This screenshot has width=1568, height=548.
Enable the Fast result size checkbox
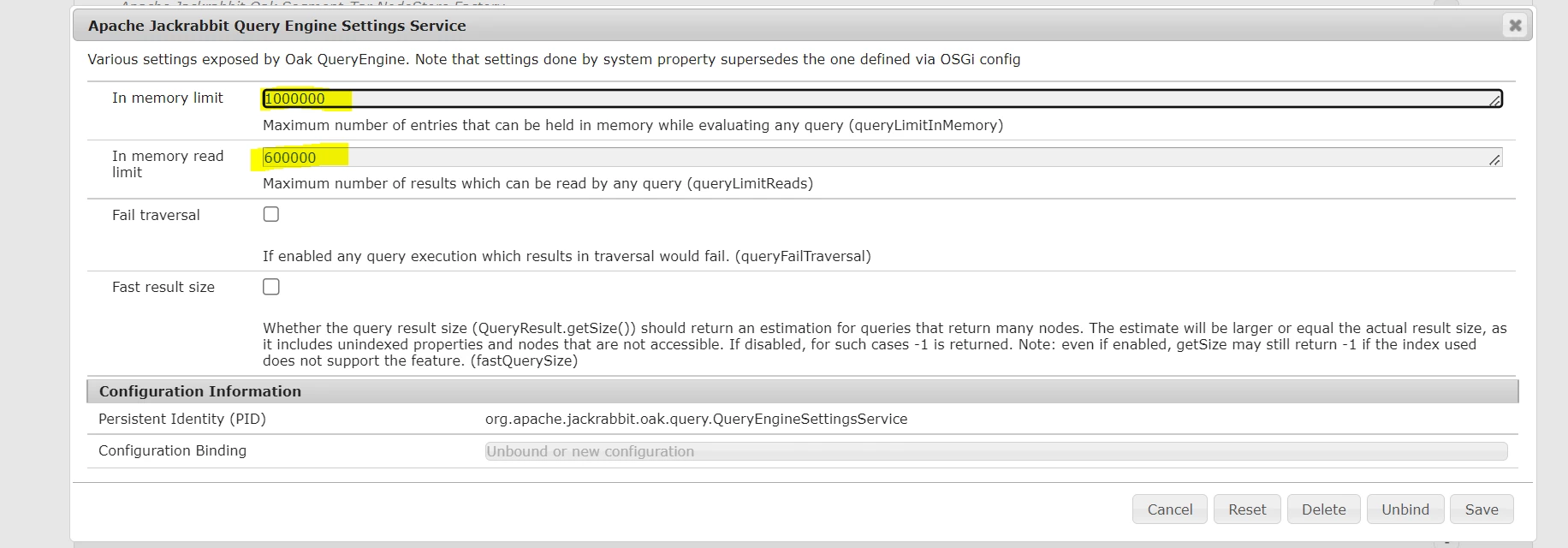[x=271, y=287]
